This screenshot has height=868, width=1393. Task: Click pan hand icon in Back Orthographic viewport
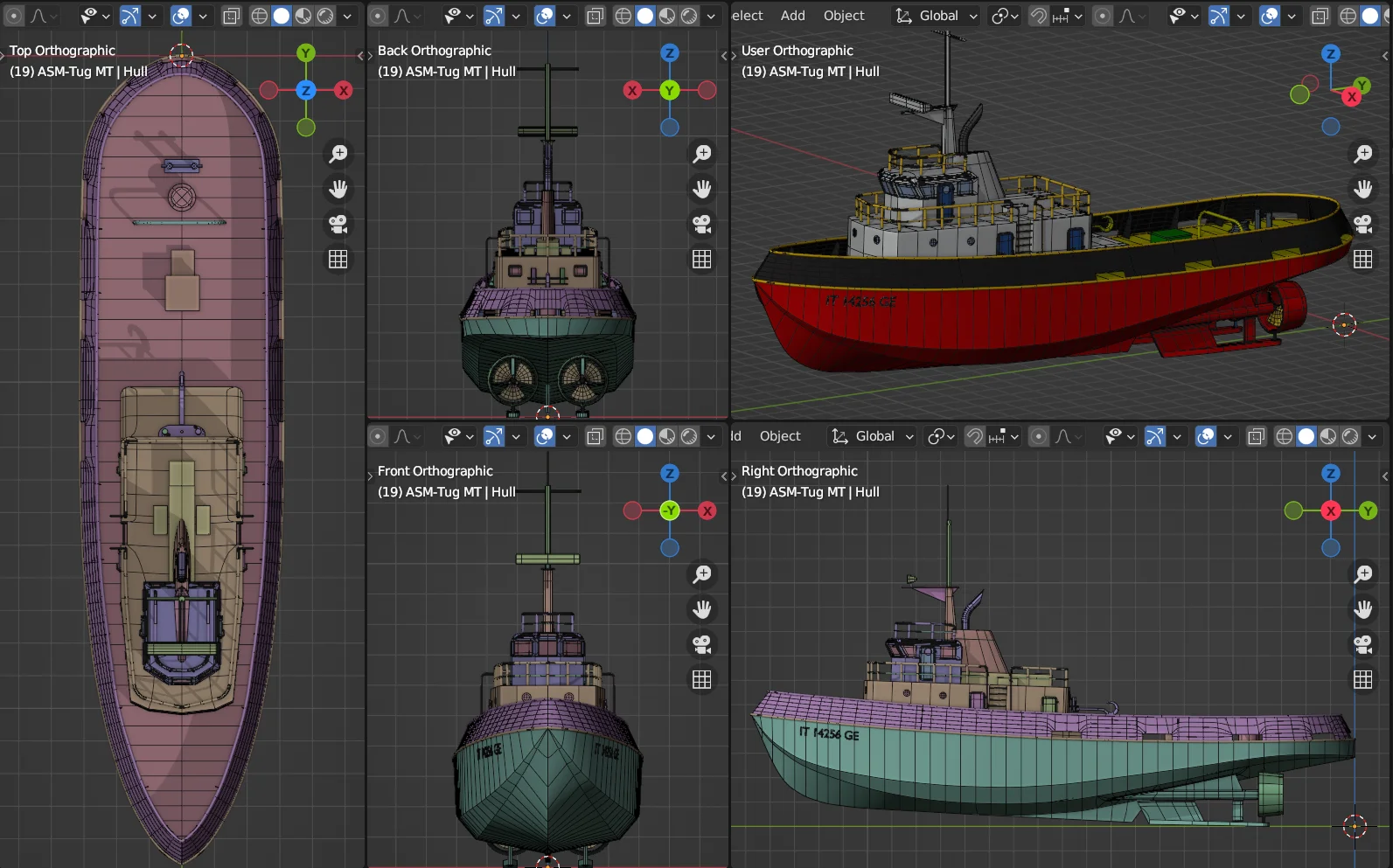click(702, 189)
